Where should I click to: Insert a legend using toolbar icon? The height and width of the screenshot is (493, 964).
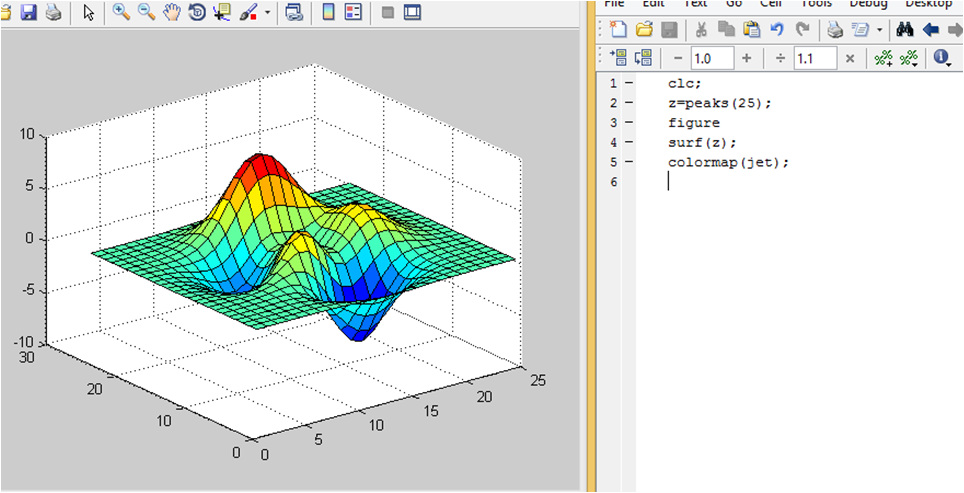point(354,12)
